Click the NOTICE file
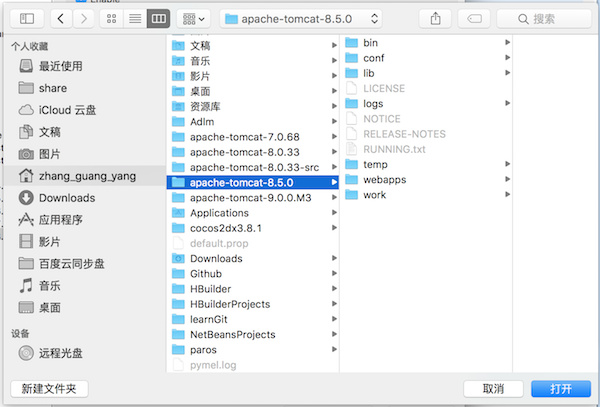The width and height of the screenshot is (600, 407). [x=426, y=119]
